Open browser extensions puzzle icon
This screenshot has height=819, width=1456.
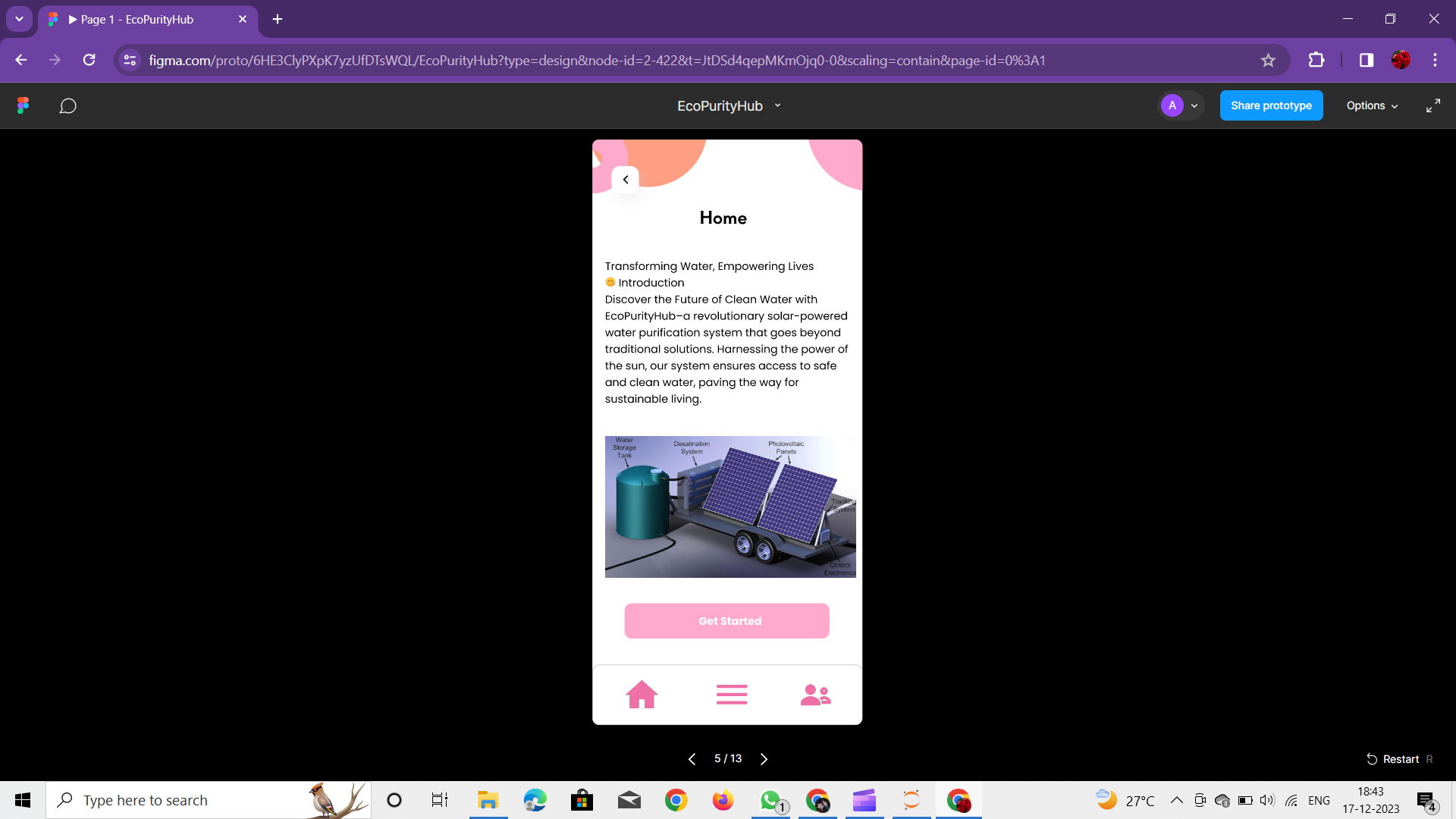pyautogui.click(x=1316, y=60)
